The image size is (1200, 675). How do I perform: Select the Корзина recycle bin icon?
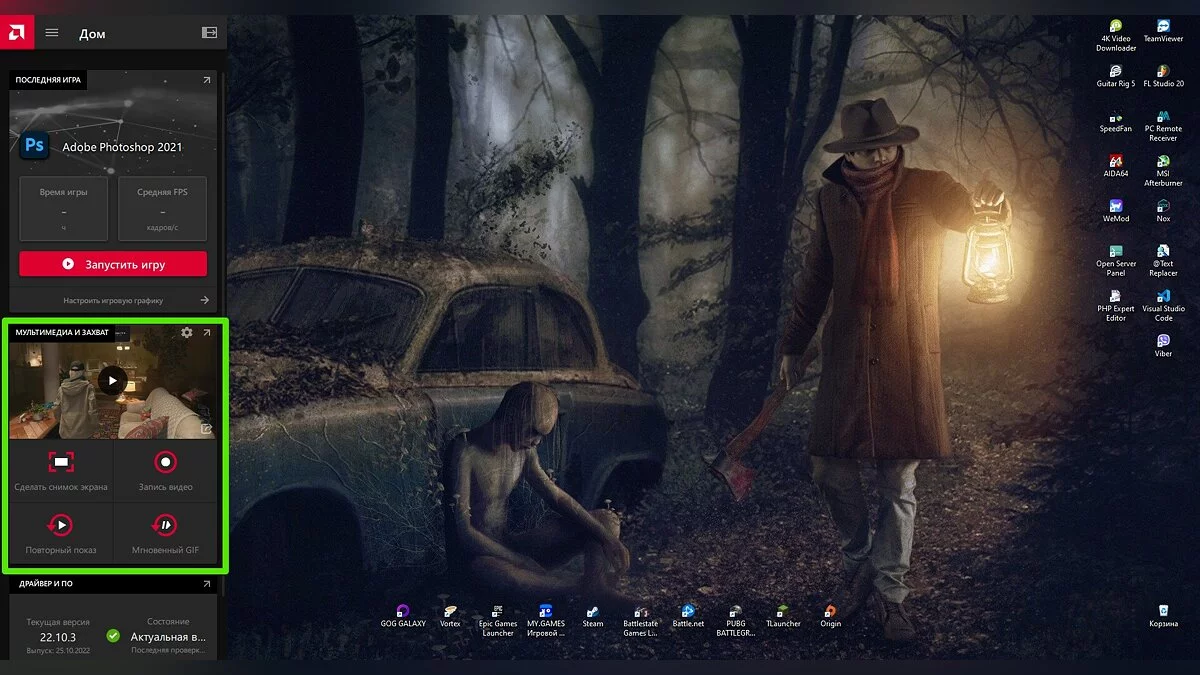(1163, 615)
